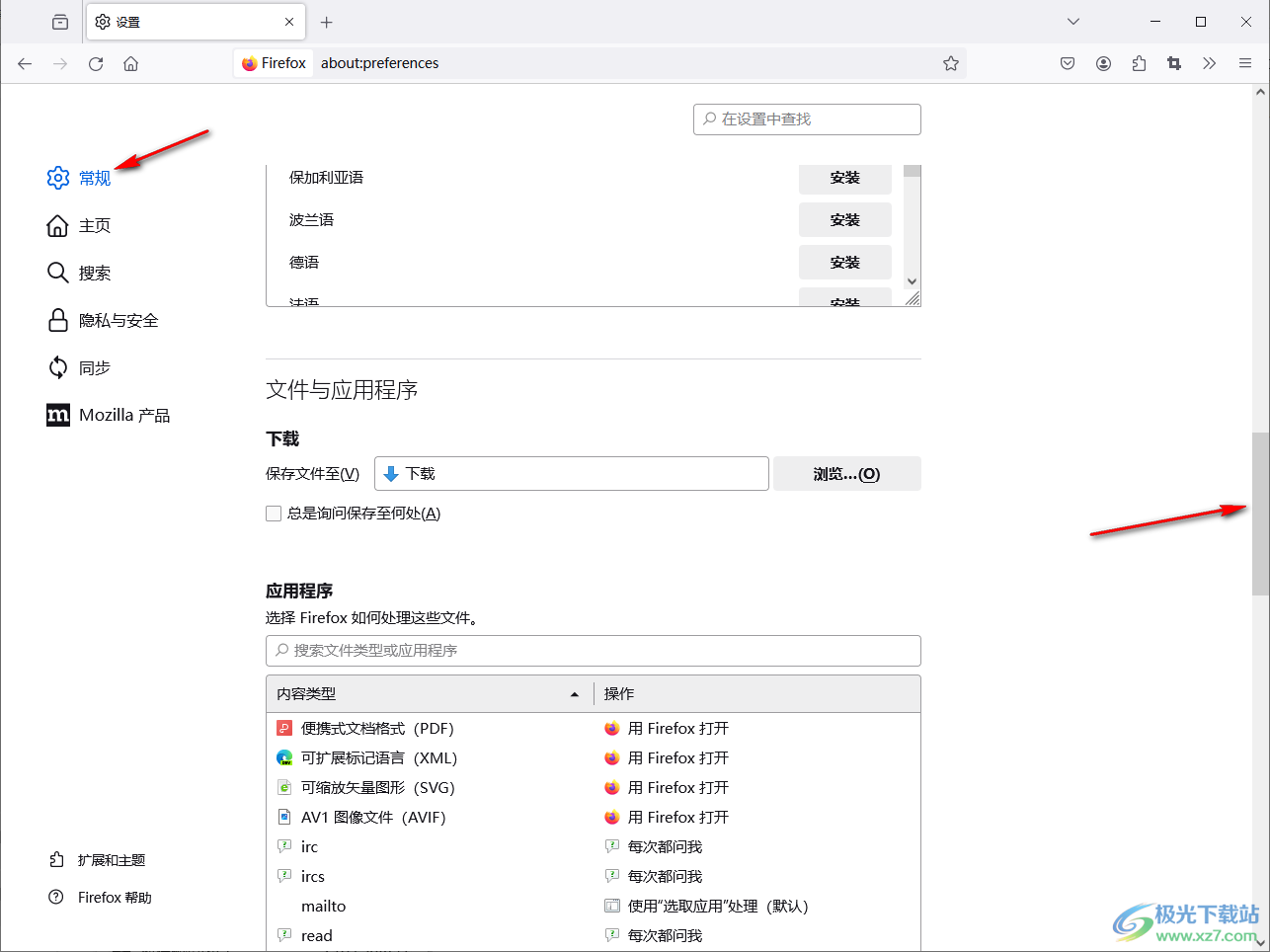Screen dimensions: 1270x952
Task: Minimize the Firefox window
Action: tap(1155, 22)
